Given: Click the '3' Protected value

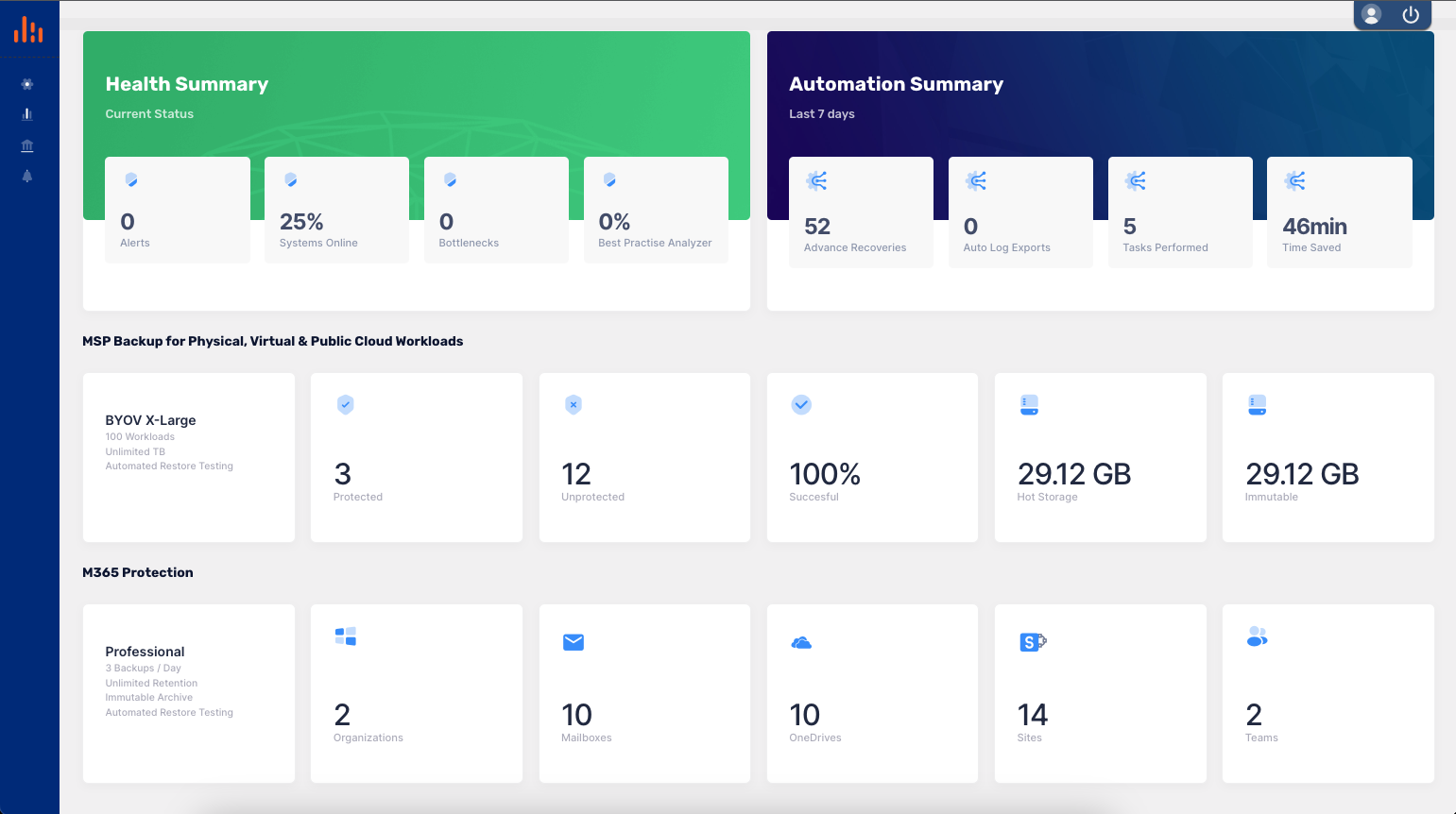Looking at the screenshot, I should 342,473.
